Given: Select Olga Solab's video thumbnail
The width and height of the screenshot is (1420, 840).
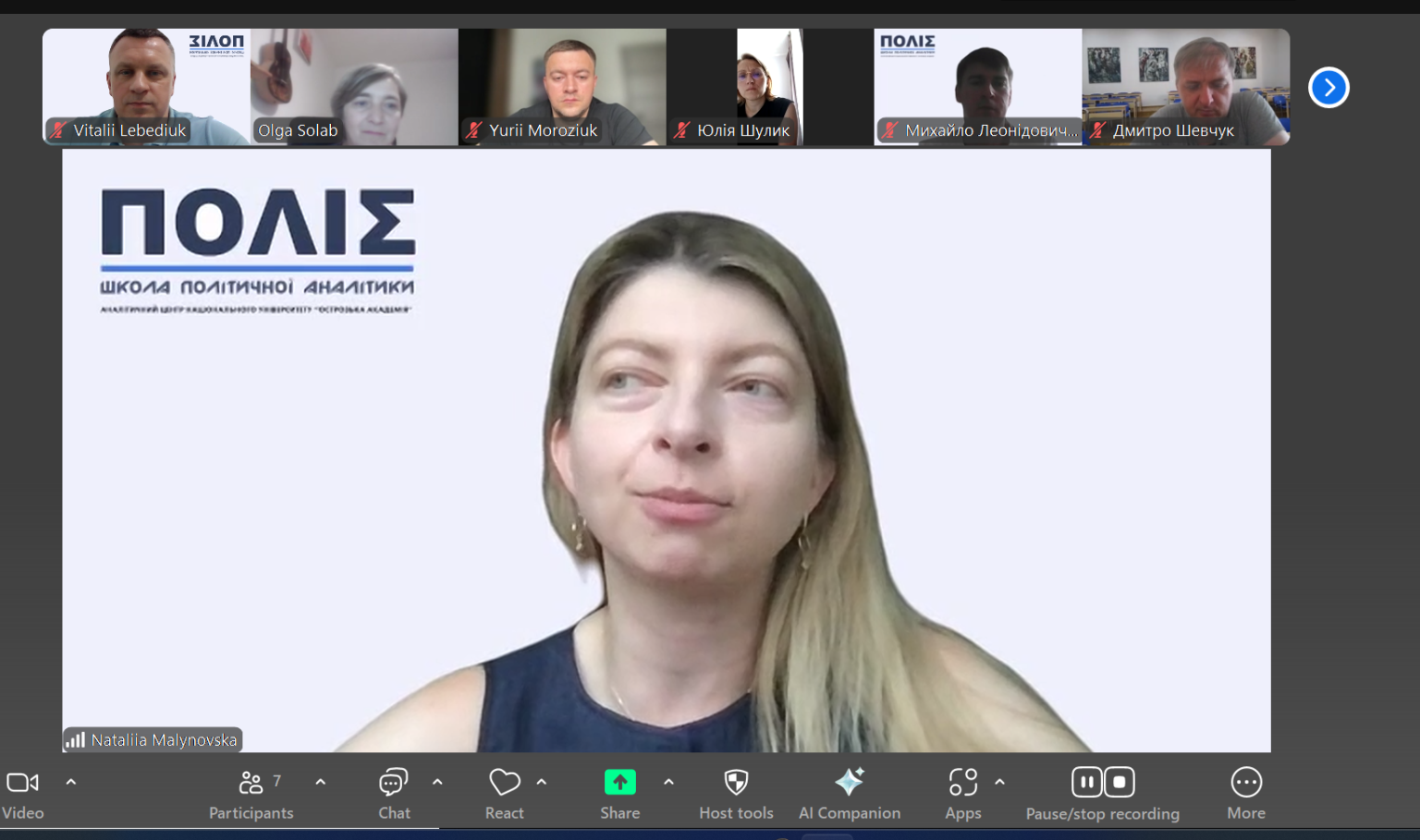Looking at the screenshot, I should (354, 86).
